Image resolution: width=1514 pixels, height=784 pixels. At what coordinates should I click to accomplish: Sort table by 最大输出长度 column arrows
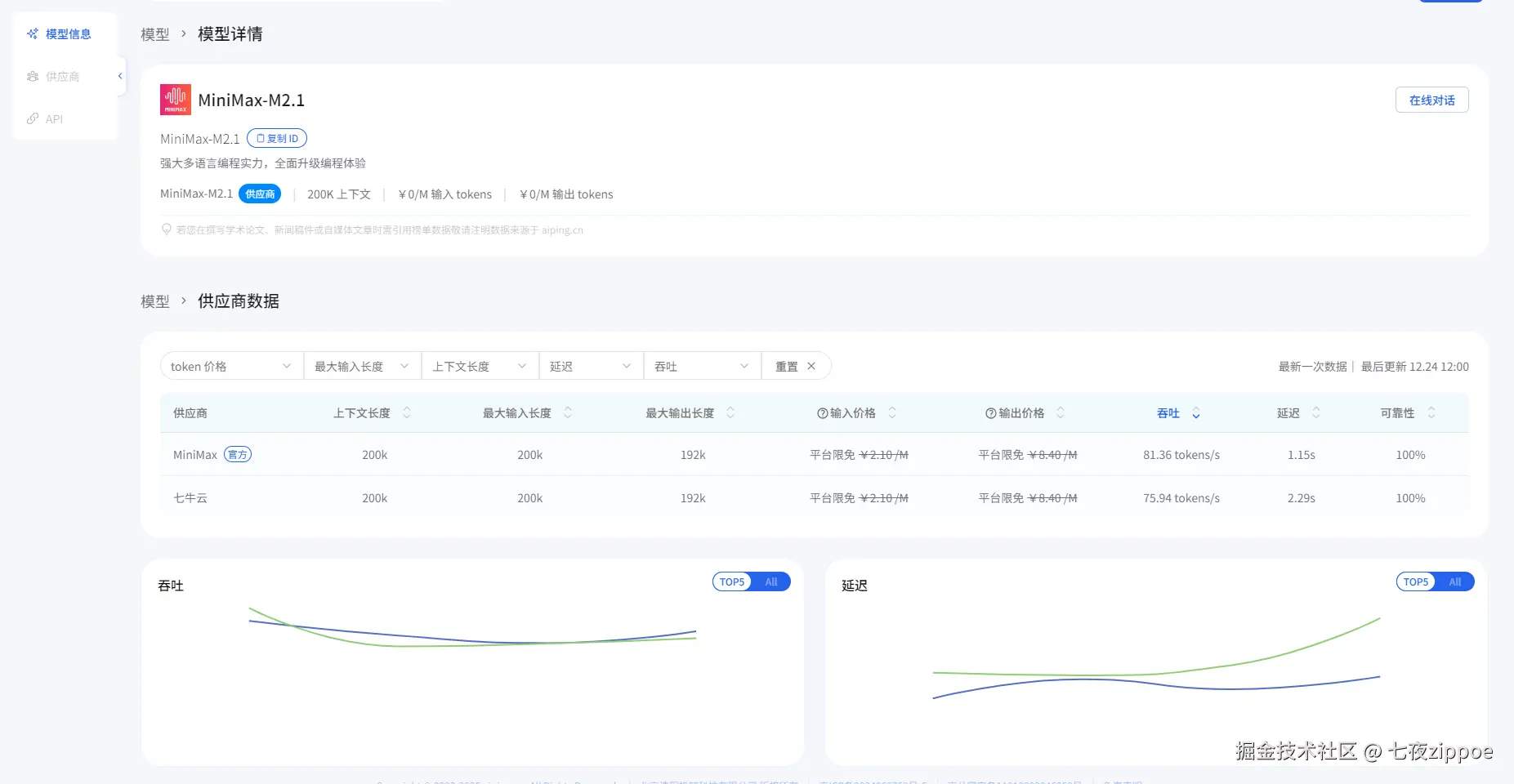click(x=730, y=413)
